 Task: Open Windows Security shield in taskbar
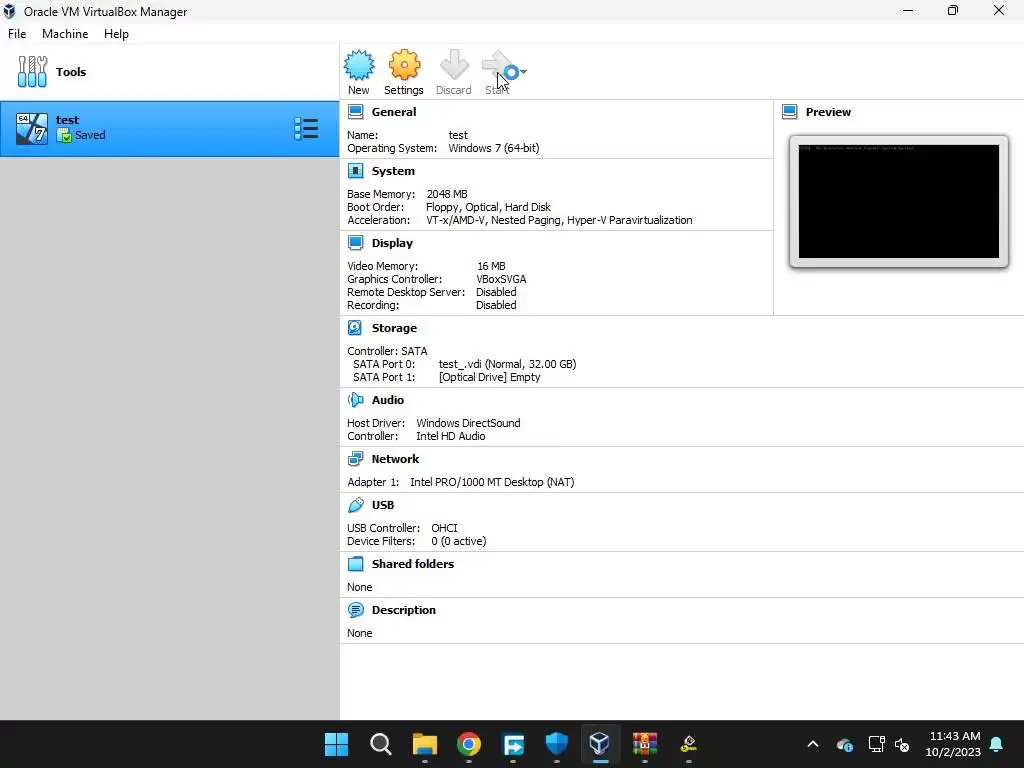(556, 744)
